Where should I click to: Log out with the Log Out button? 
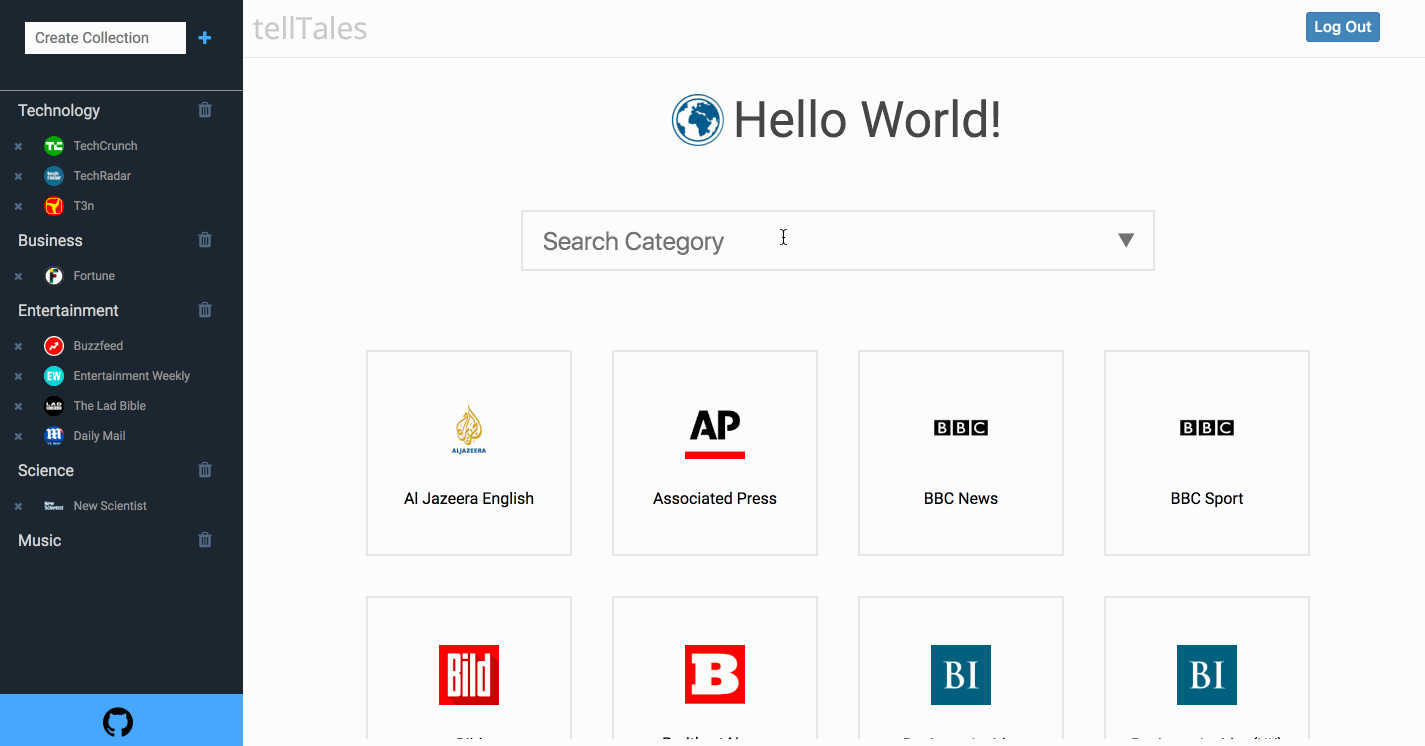1342,27
